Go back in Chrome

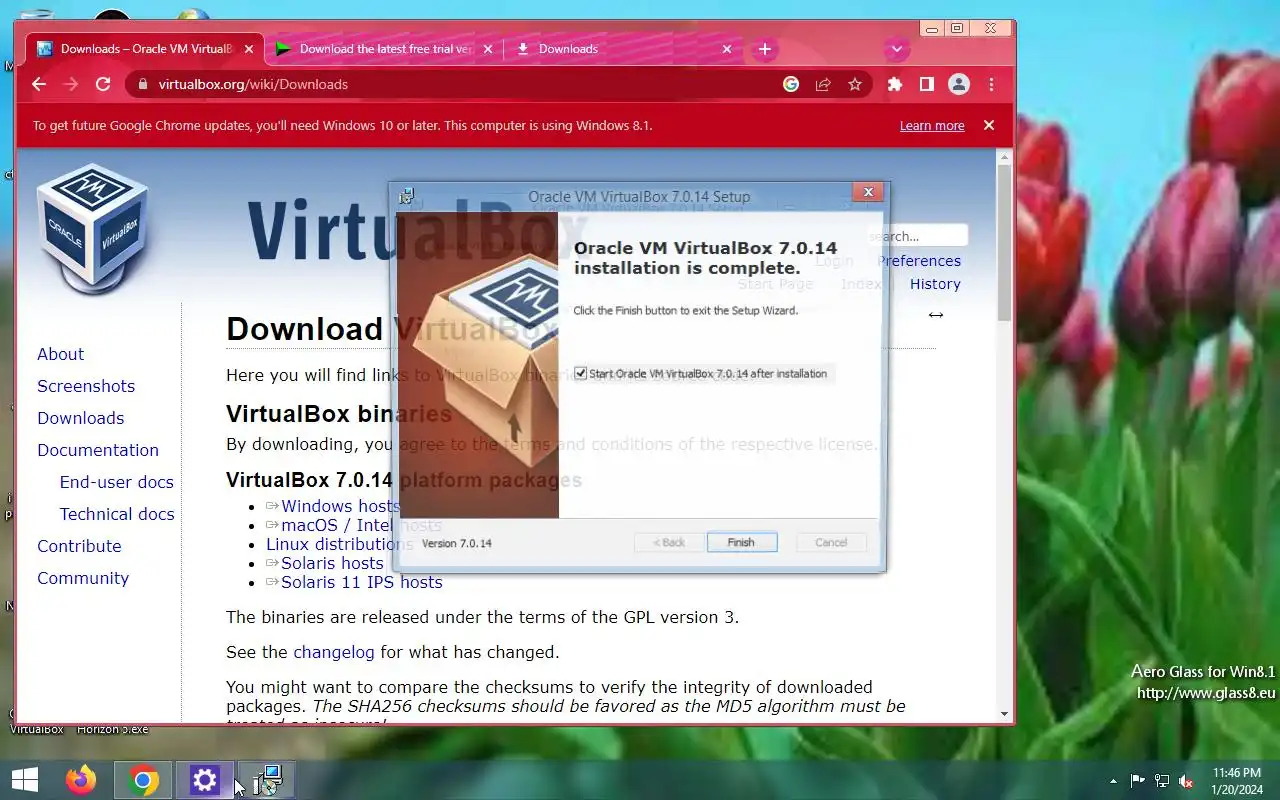coord(39,84)
